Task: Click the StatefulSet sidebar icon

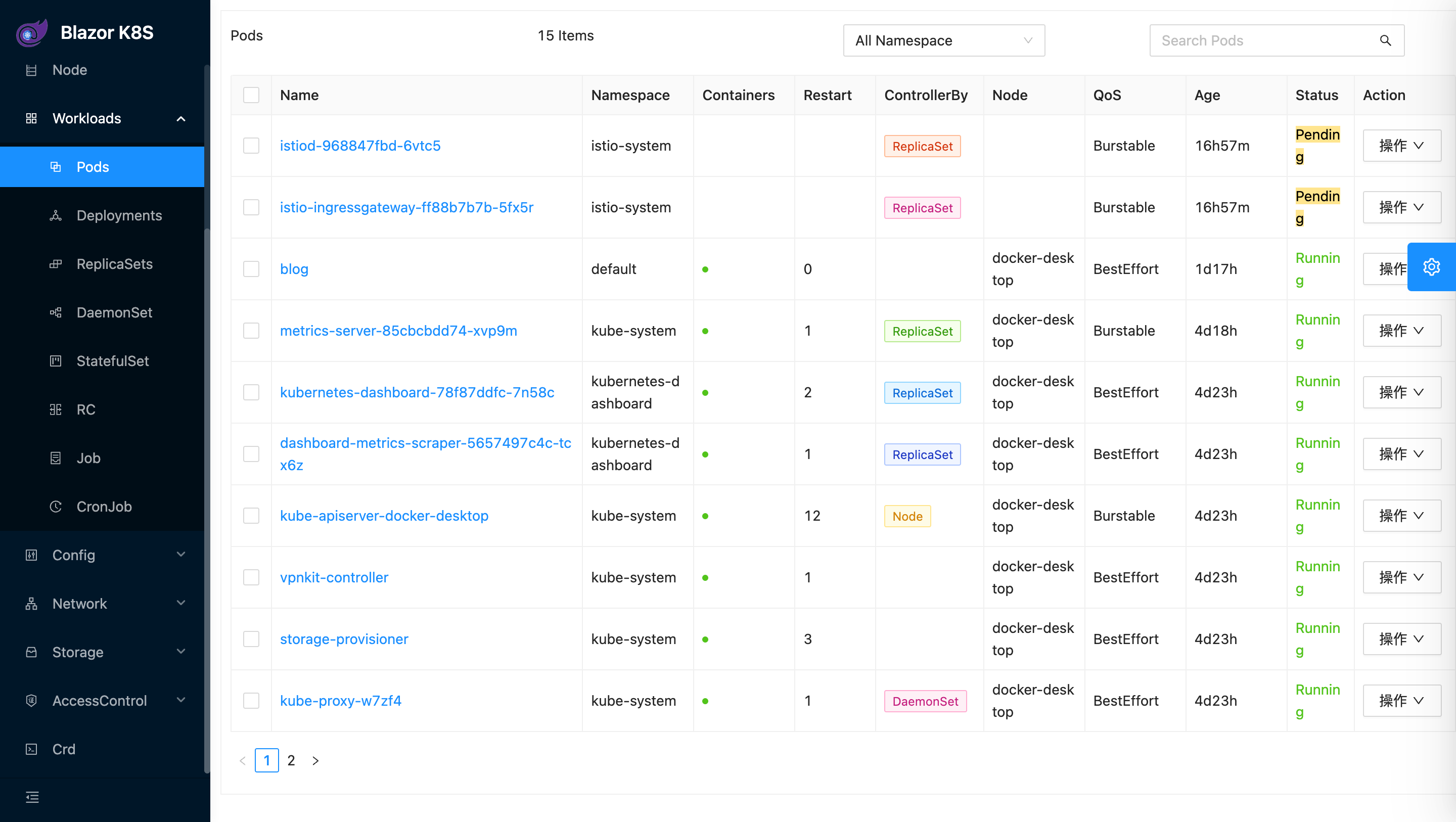Action: point(56,360)
